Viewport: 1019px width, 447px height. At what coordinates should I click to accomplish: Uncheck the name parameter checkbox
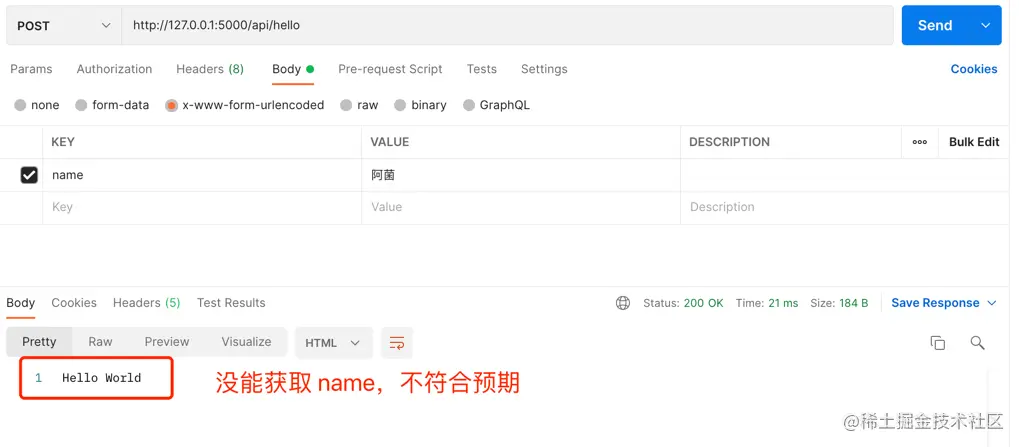(x=29, y=175)
